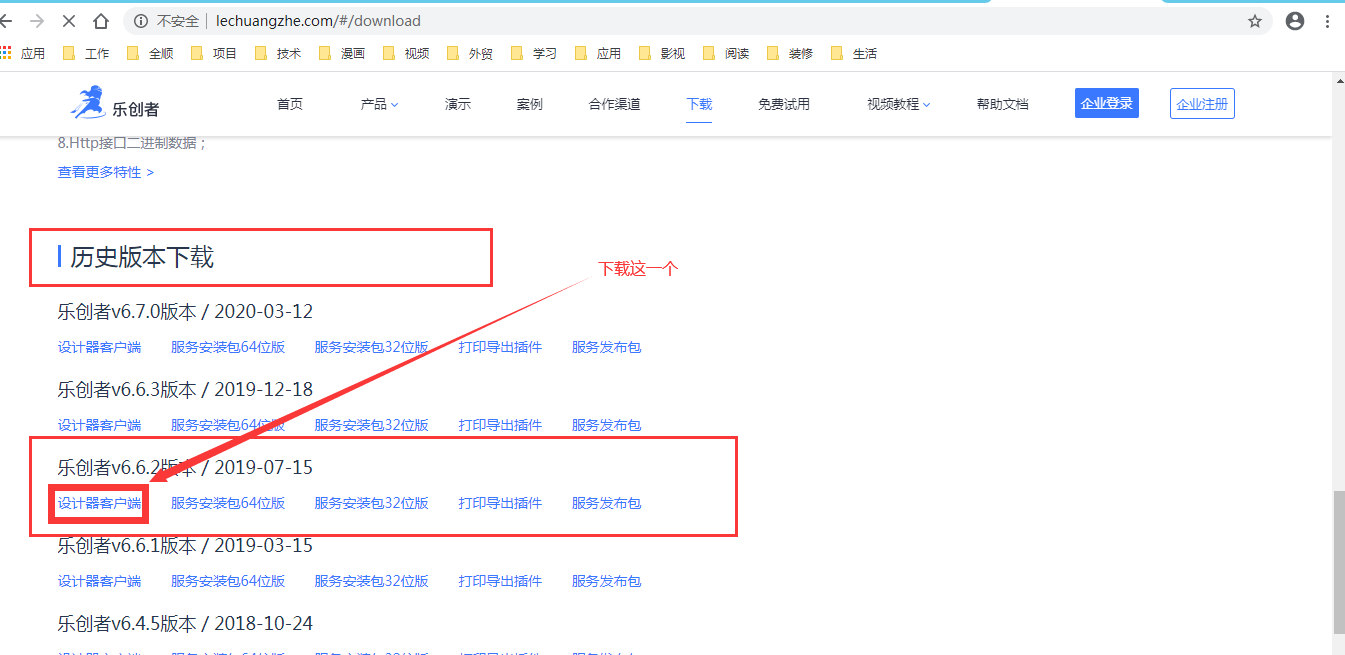Open the 影视 bookmarks folder
Screen dimensions: 1345x655
[x=662, y=53]
